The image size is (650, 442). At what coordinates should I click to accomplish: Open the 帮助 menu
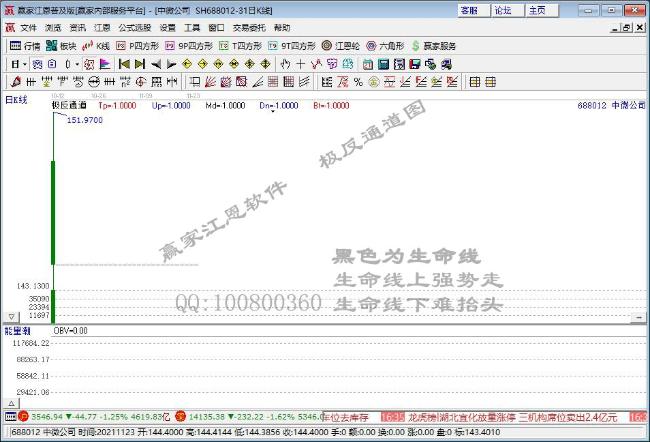[282, 28]
